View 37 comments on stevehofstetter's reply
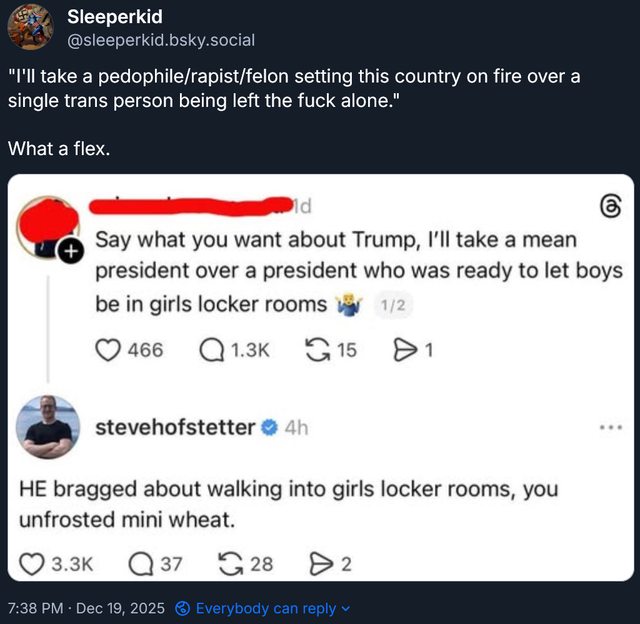The image size is (640, 624). coord(141,564)
